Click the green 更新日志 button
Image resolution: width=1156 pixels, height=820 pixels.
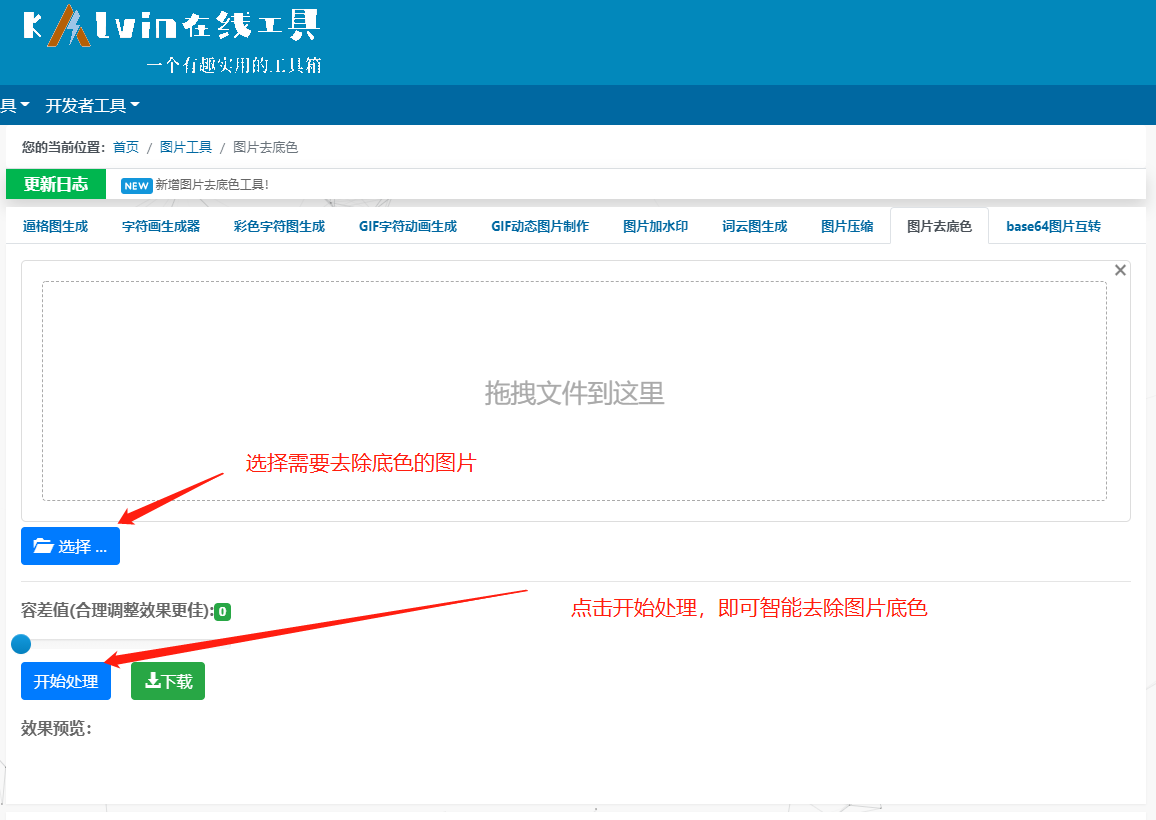click(x=55, y=184)
